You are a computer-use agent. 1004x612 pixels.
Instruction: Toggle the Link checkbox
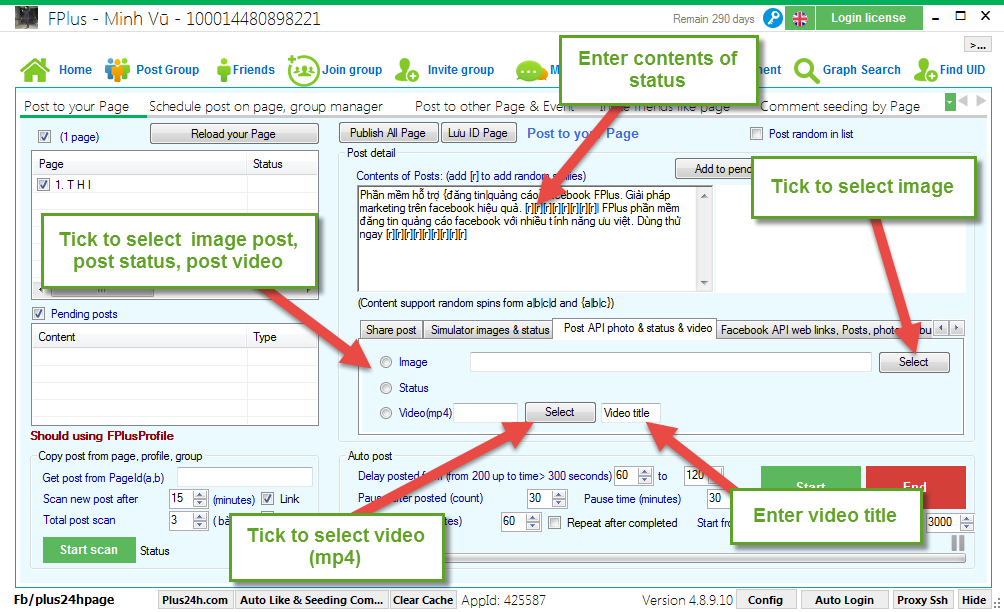pos(268,499)
